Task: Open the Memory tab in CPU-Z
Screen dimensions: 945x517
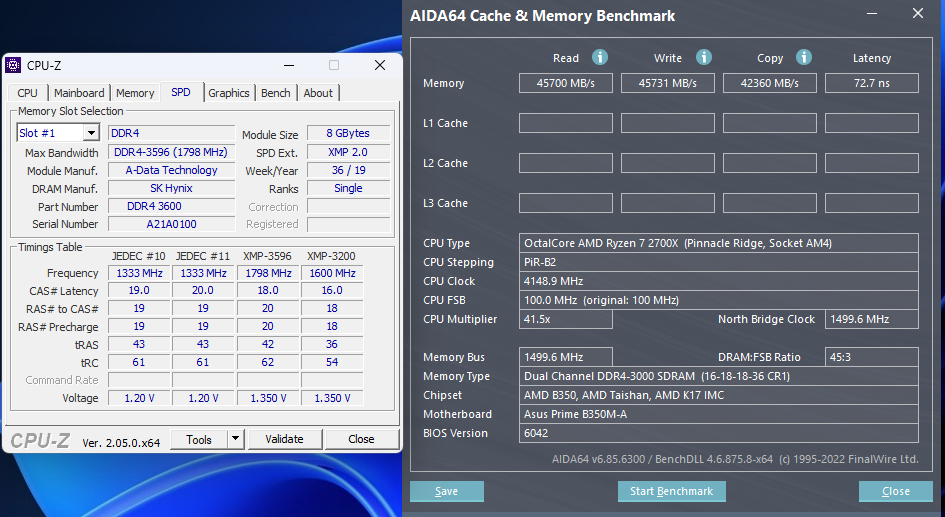Action: coord(135,93)
